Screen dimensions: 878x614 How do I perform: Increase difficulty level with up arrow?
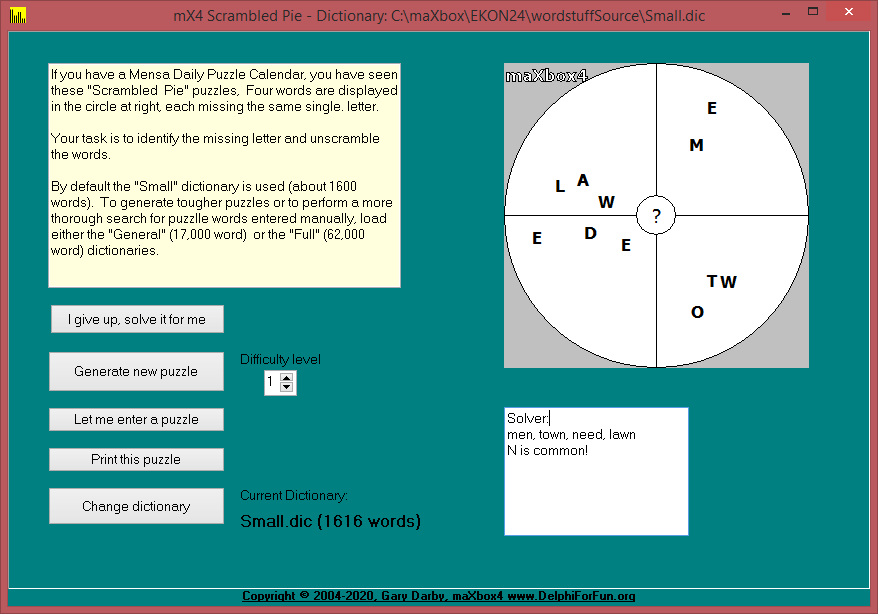(x=287, y=377)
